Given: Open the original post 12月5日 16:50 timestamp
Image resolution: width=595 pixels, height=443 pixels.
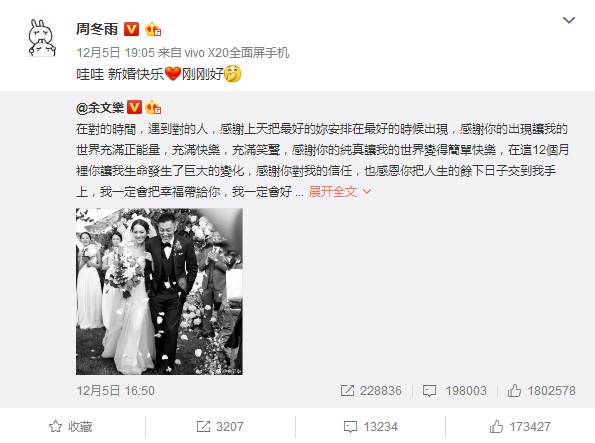Looking at the screenshot, I should point(115,391).
